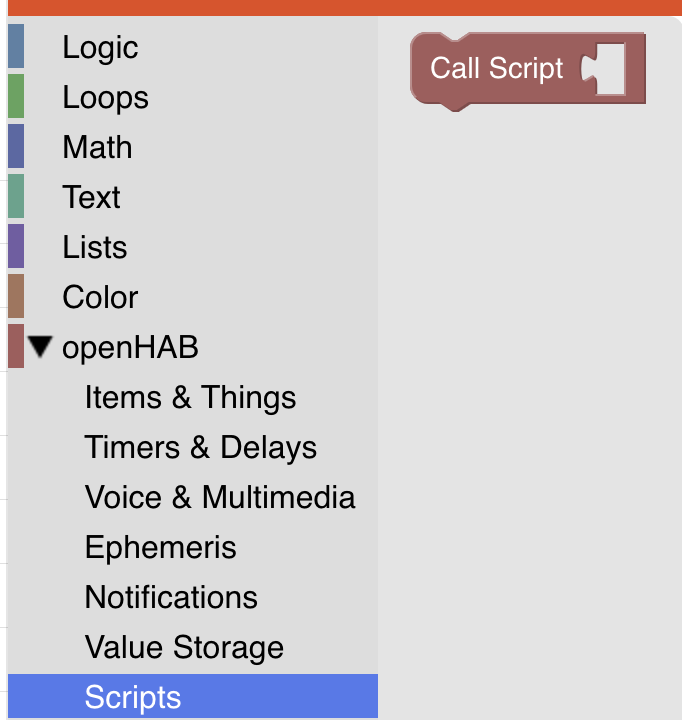Viewport: 682px width, 720px height.
Task: Open the Logic block category
Action: tap(100, 48)
